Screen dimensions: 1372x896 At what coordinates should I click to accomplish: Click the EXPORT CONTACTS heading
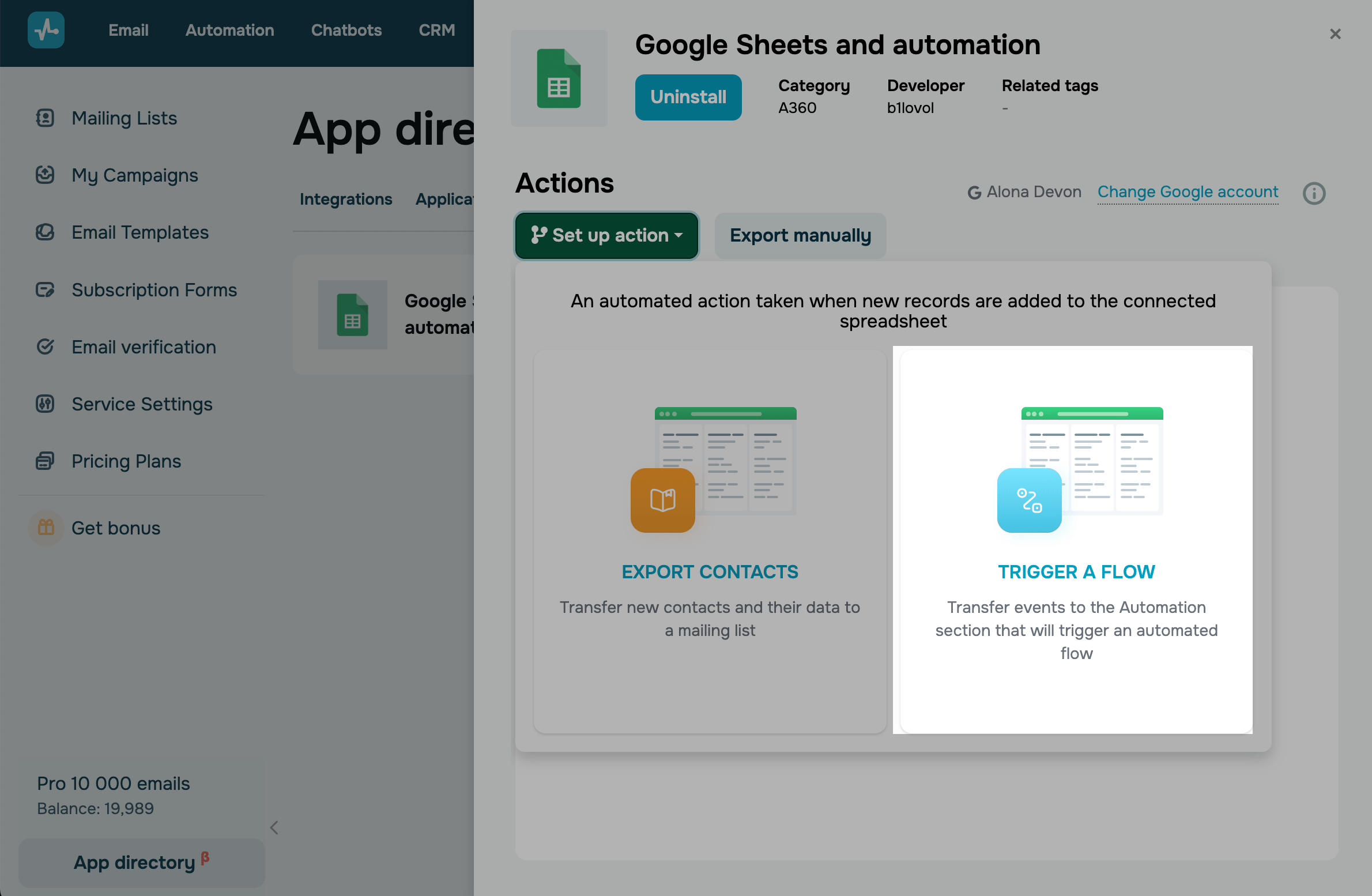tap(710, 571)
